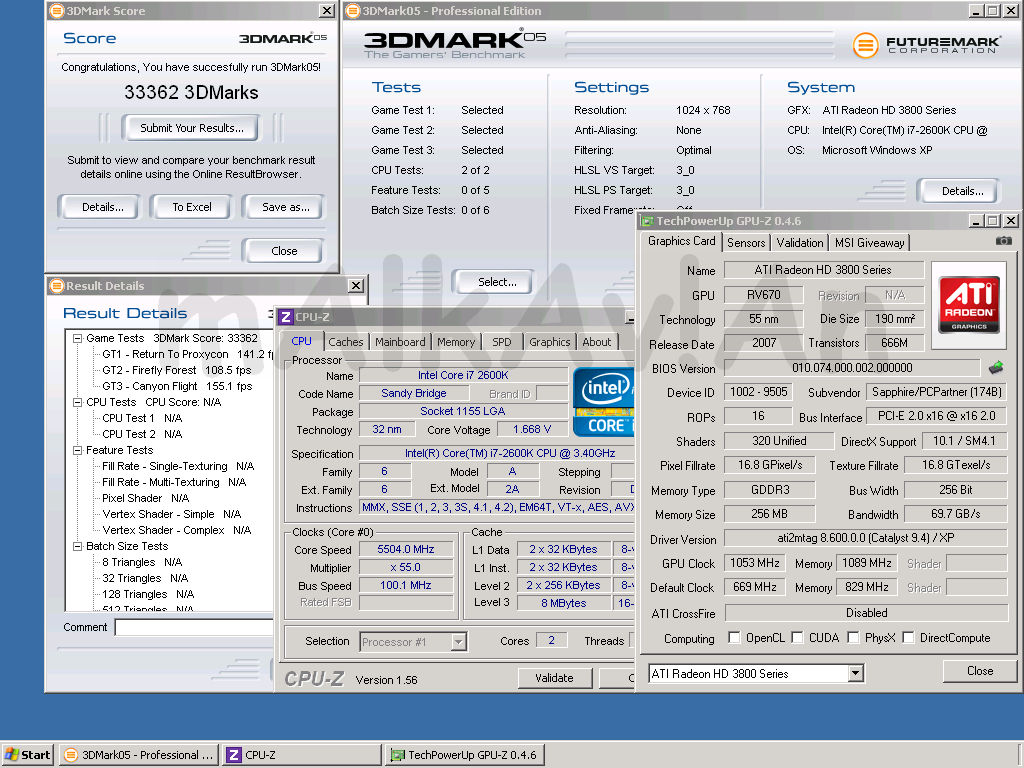Select GT1 - Return To Proxycon result row

coord(187,354)
